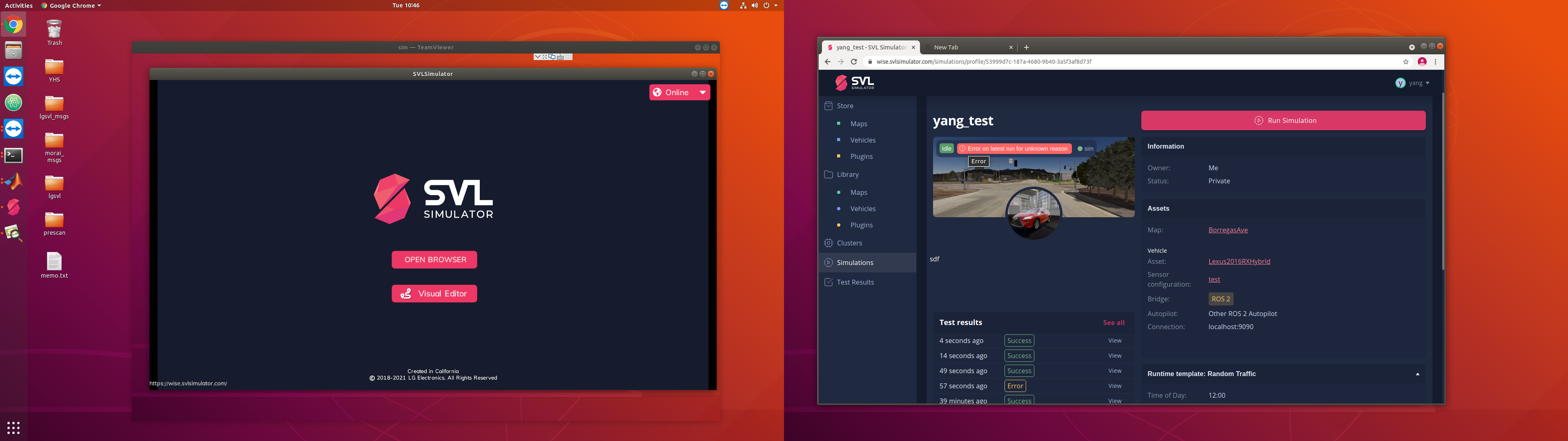Click the Clusters gear icon in sidebar

[828, 243]
